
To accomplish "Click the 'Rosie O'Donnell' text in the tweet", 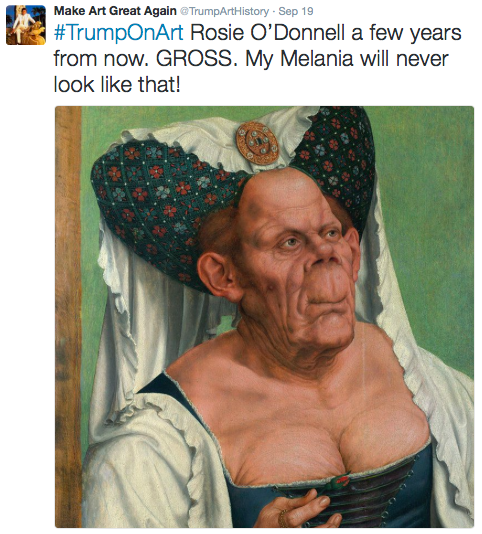I will pyautogui.click(x=267, y=33).
